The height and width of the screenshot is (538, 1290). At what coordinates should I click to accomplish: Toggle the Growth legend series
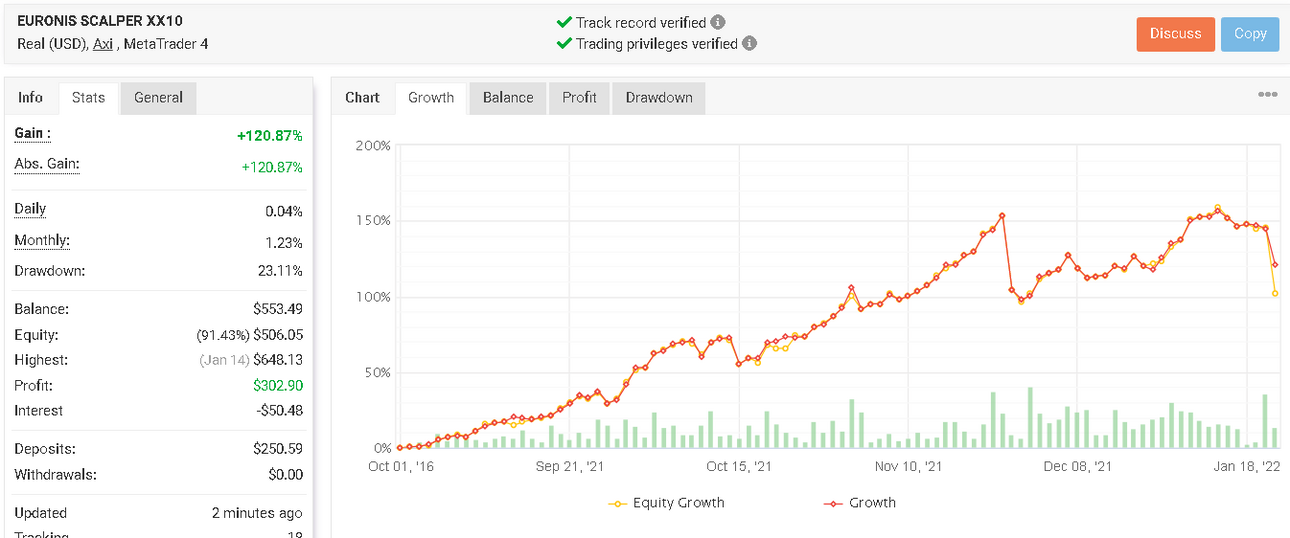pyautogui.click(x=859, y=503)
